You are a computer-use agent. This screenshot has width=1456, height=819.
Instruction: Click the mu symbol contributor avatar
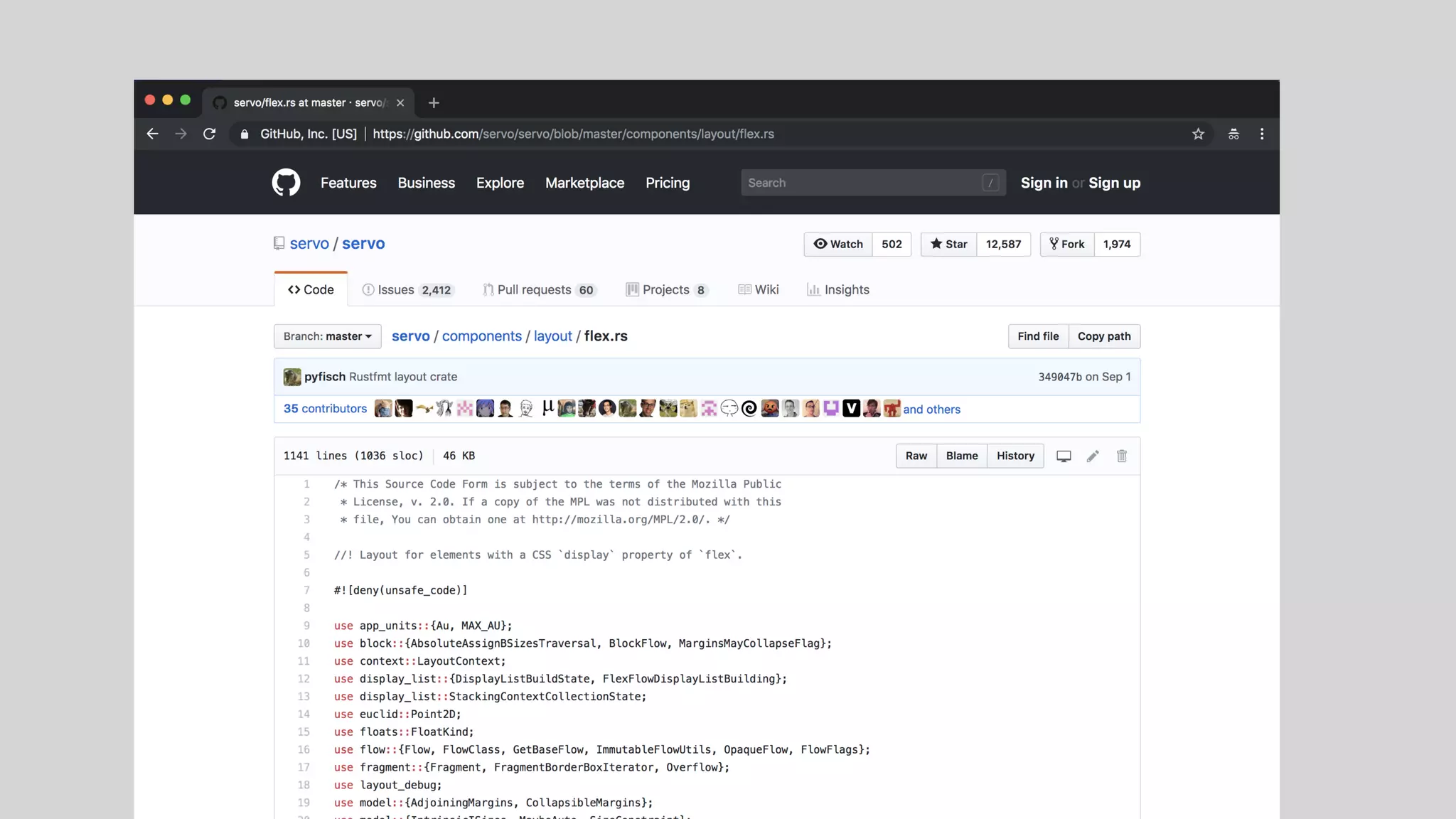point(547,409)
